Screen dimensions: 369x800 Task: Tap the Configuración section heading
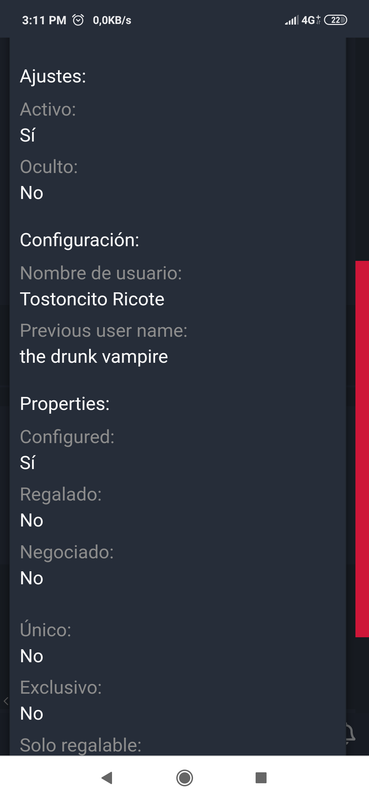[79, 240]
